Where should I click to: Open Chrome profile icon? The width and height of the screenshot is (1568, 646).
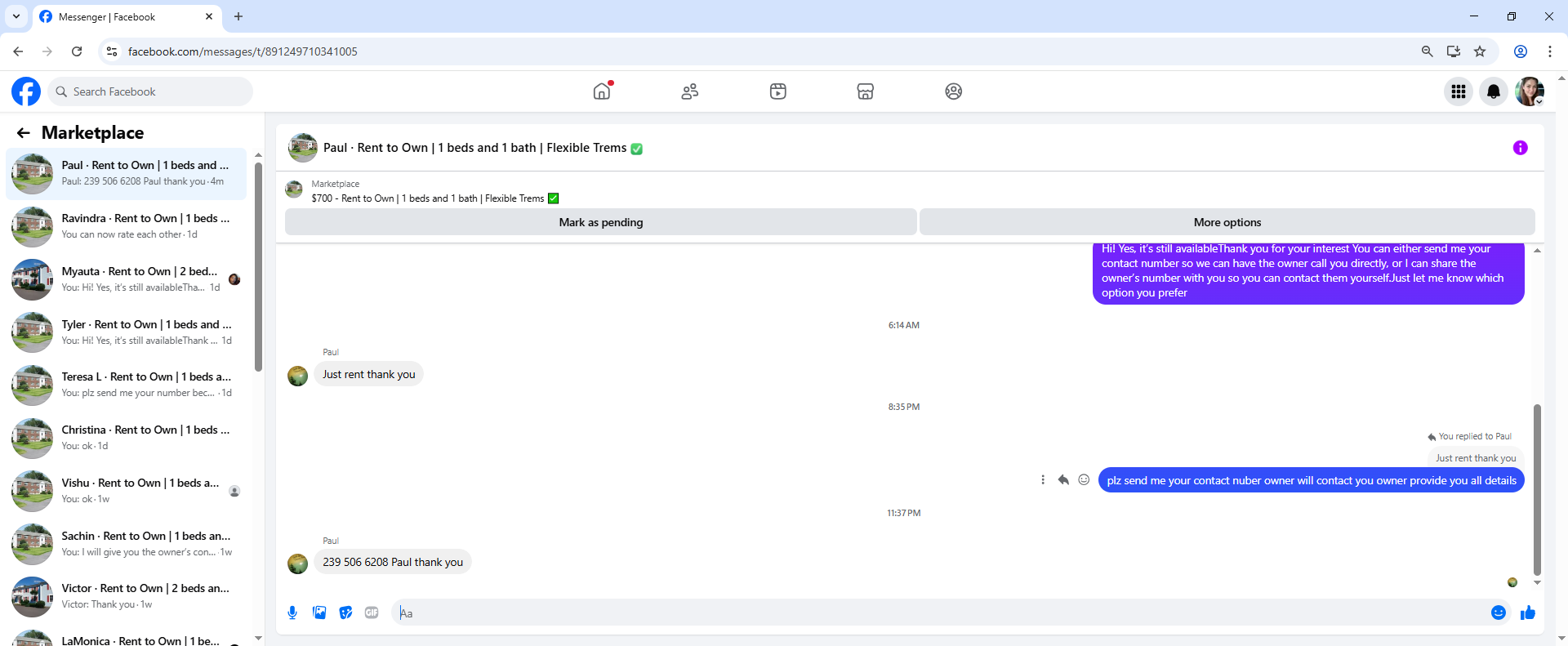(x=1521, y=51)
